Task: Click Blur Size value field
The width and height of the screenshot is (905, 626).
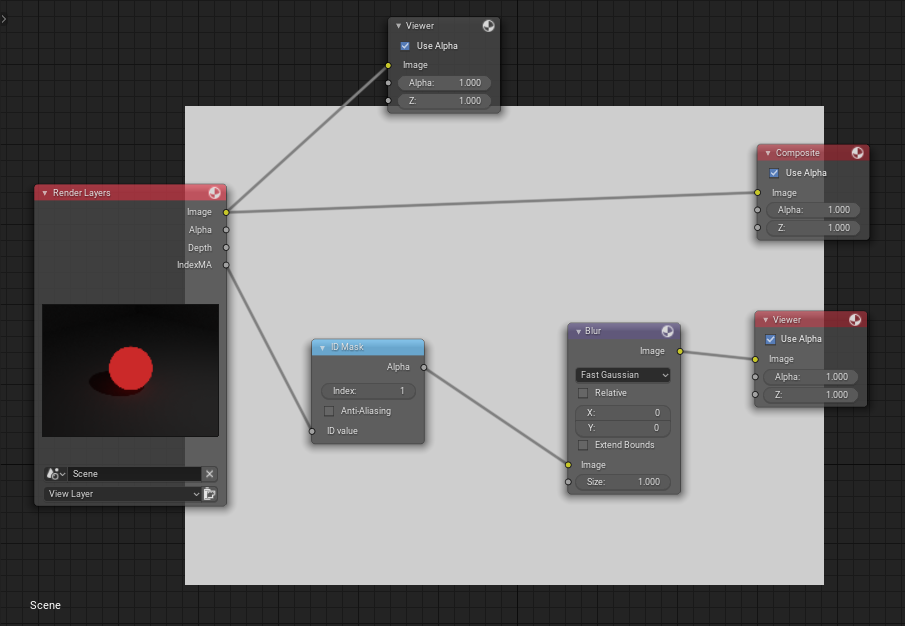Action: coord(623,482)
